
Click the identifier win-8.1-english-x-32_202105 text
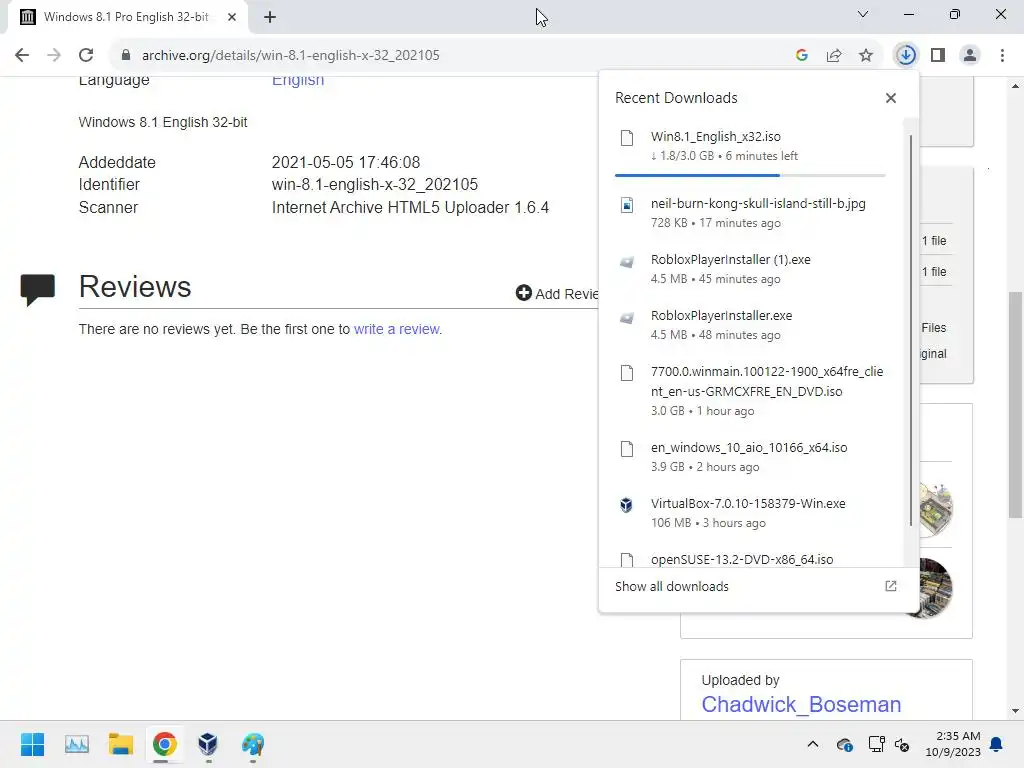tap(375, 185)
